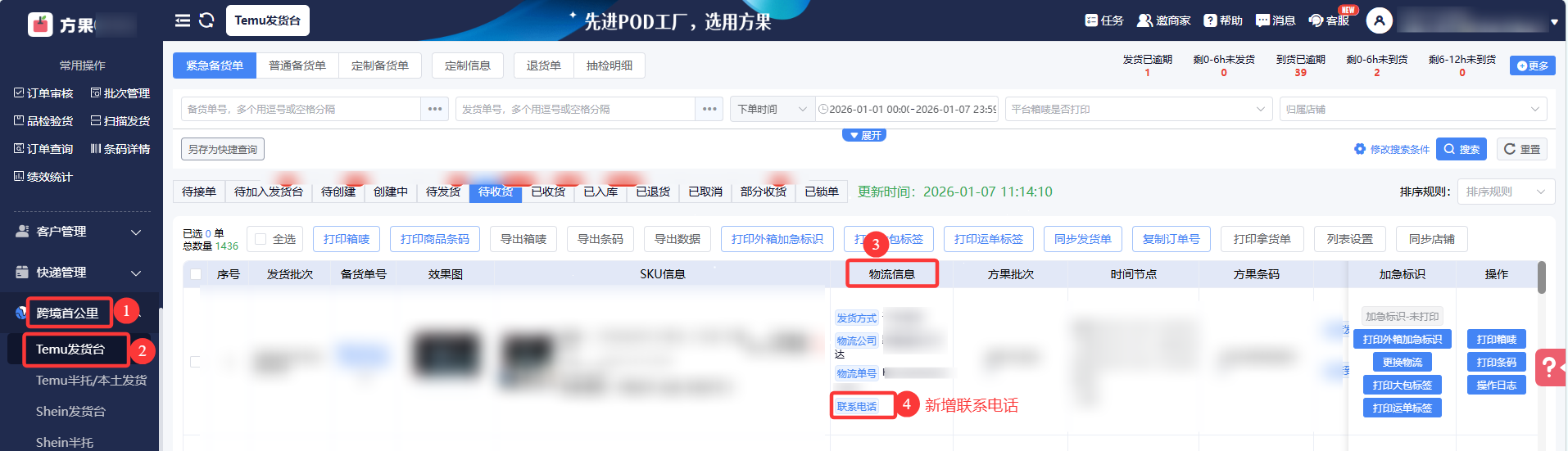Click the 列表设置 button
The width and height of the screenshot is (1568, 451).
[1350, 239]
